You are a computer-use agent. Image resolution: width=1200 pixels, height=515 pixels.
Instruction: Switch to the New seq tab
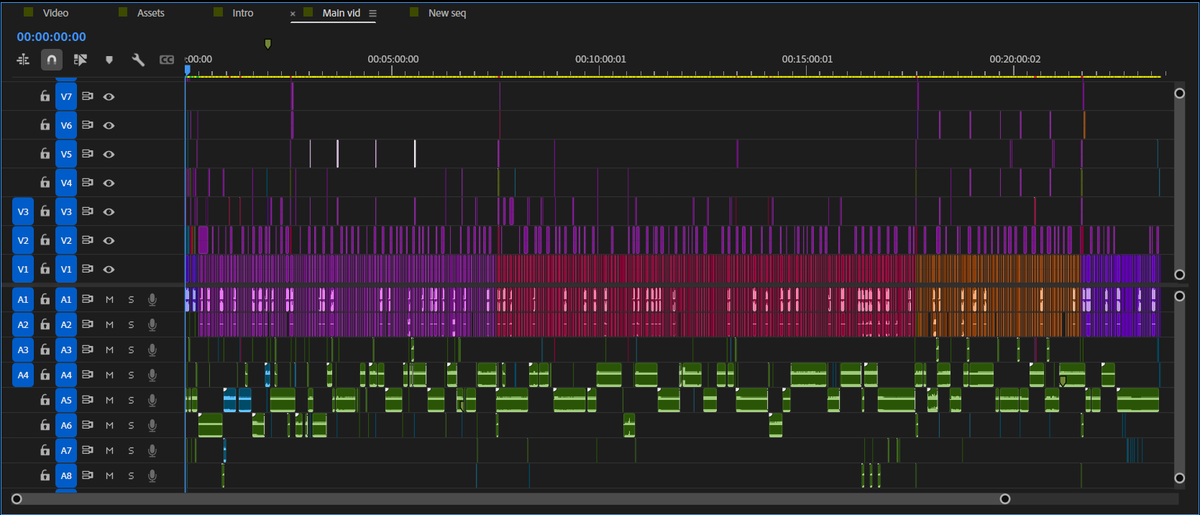click(447, 13)
